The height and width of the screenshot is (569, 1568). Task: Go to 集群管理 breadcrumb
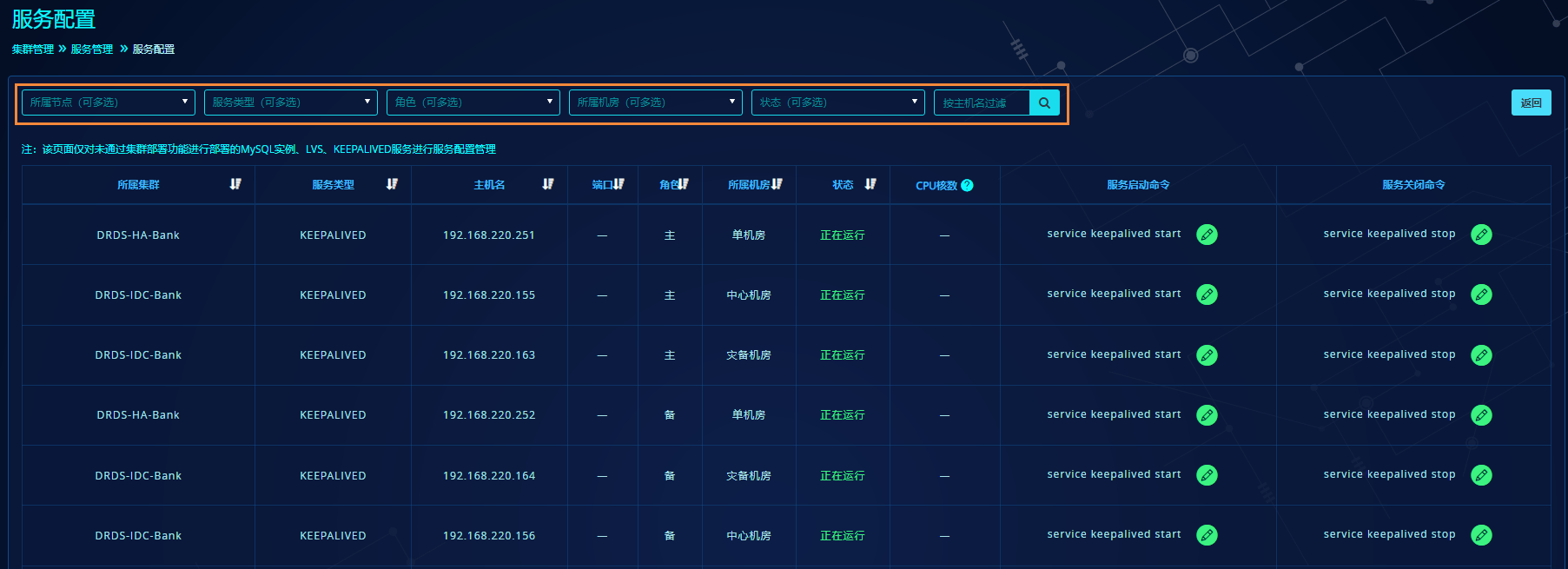(33, 50)
